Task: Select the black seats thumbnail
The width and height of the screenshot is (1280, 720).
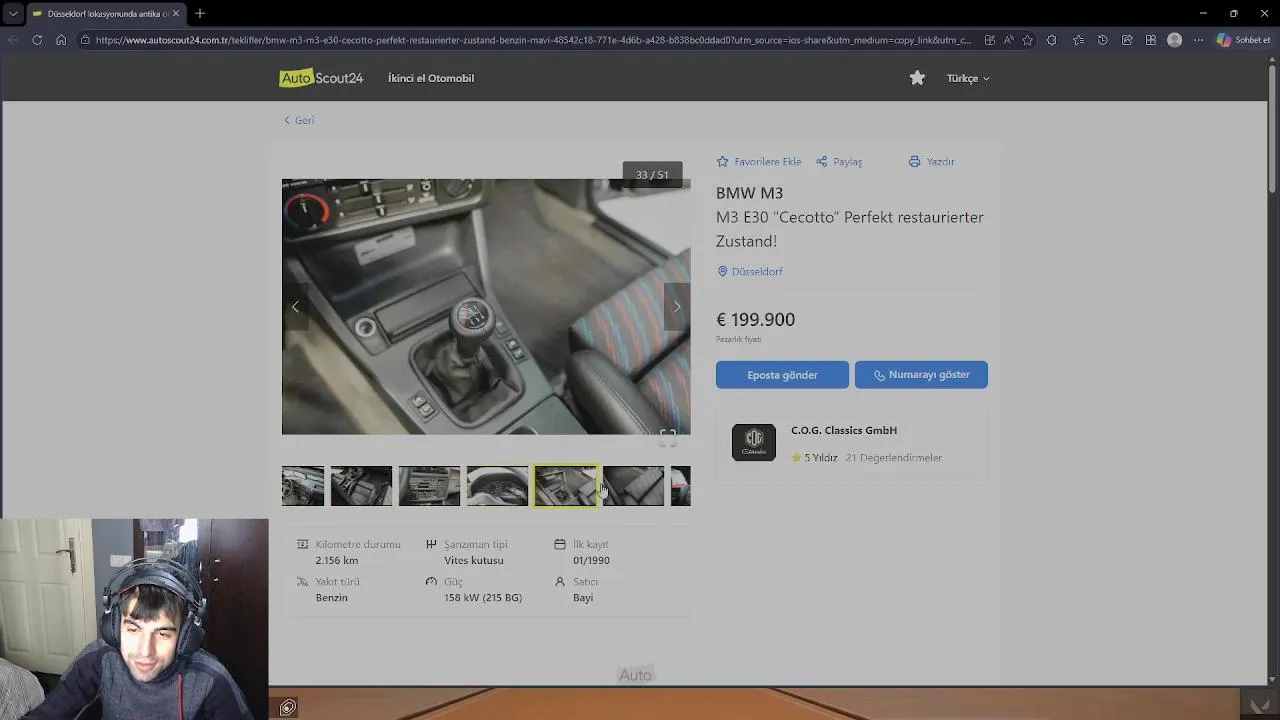Action: tap(361, 486)
